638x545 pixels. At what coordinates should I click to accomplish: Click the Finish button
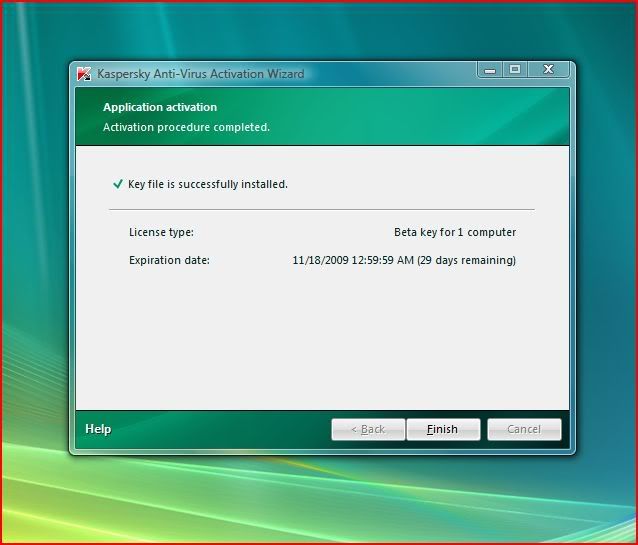point(444,429)
